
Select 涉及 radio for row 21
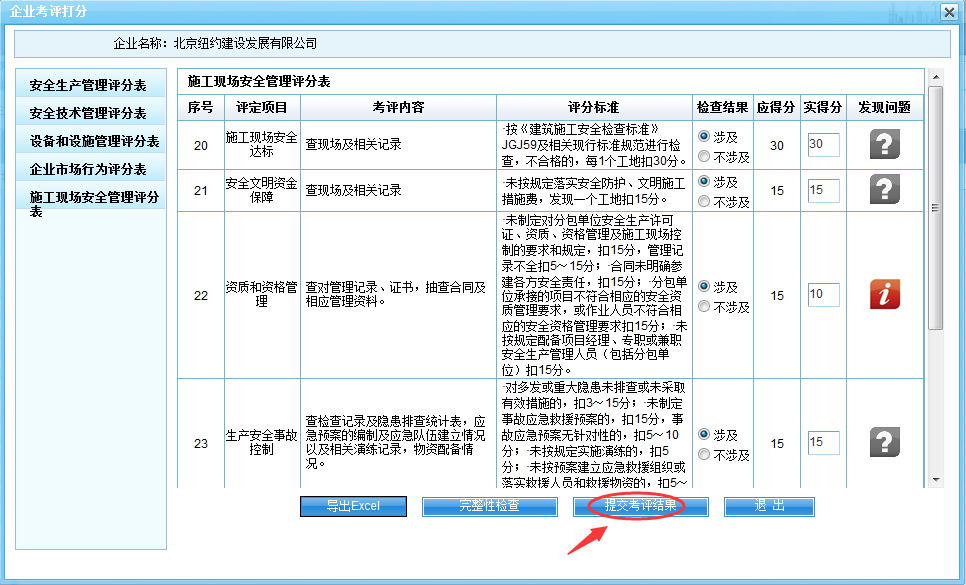click(x=704, y=182)
